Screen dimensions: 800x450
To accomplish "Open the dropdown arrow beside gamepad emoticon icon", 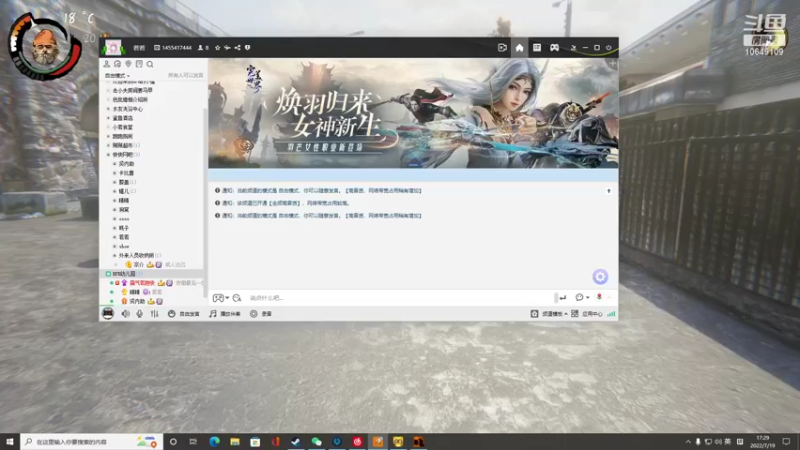I will [227, 298].
